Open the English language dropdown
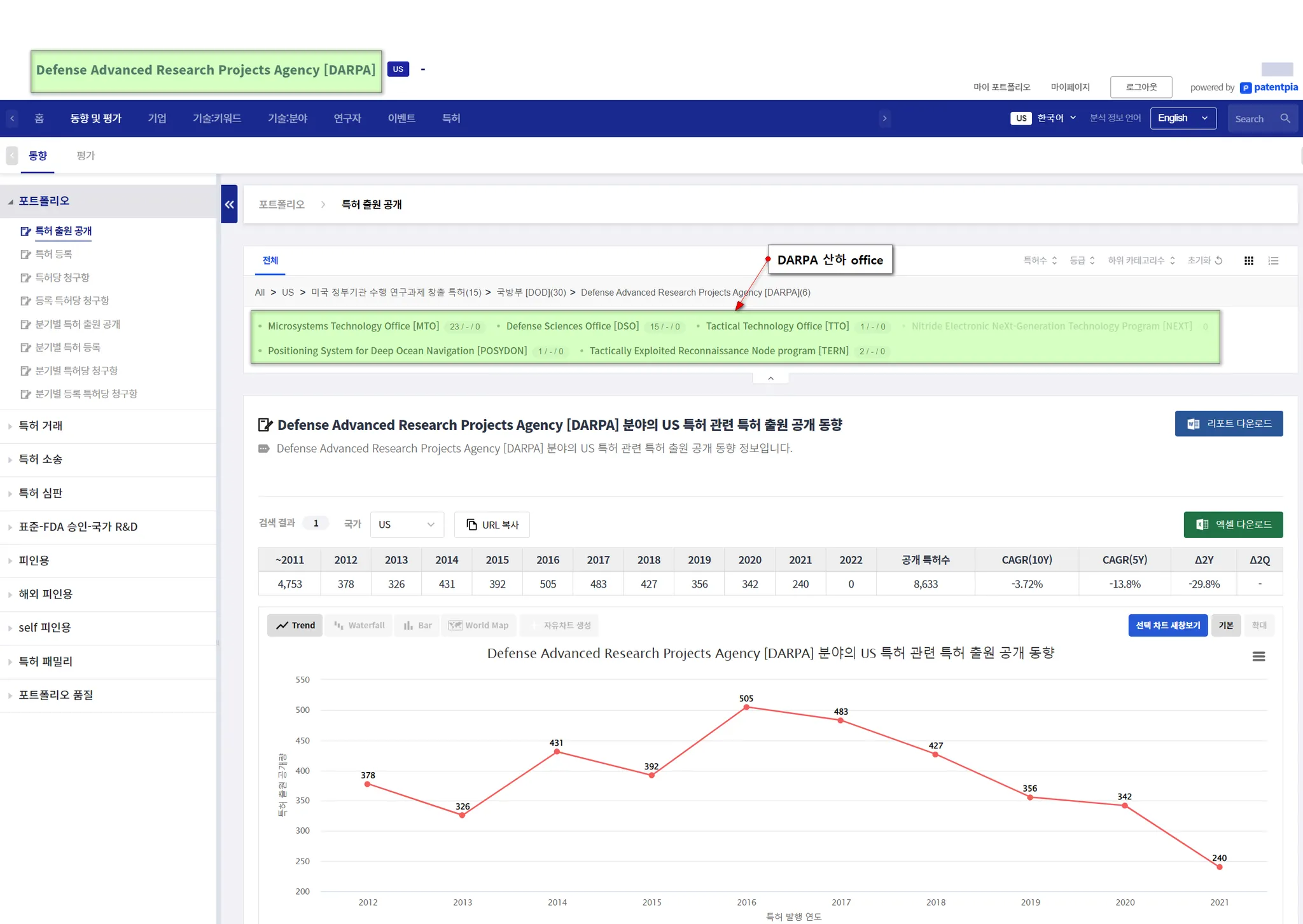Viewport: 1303px width, 924px height. (1183, 118)
